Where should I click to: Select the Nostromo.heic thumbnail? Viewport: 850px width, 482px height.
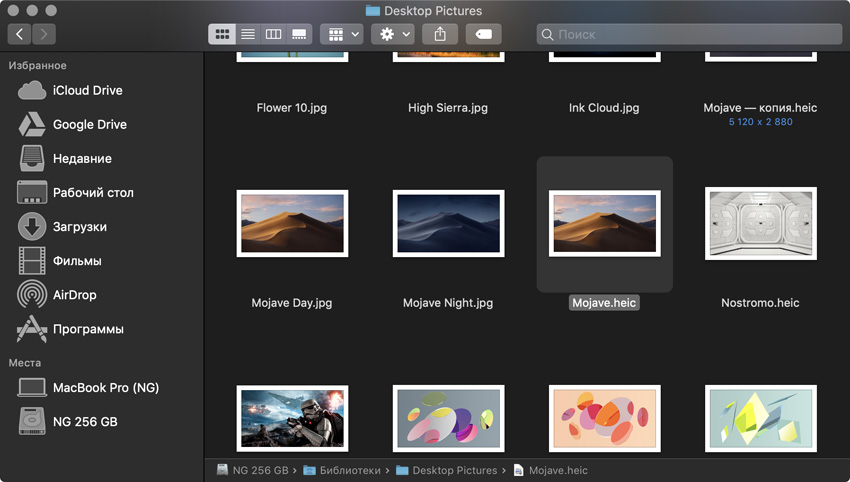point(760,223)
